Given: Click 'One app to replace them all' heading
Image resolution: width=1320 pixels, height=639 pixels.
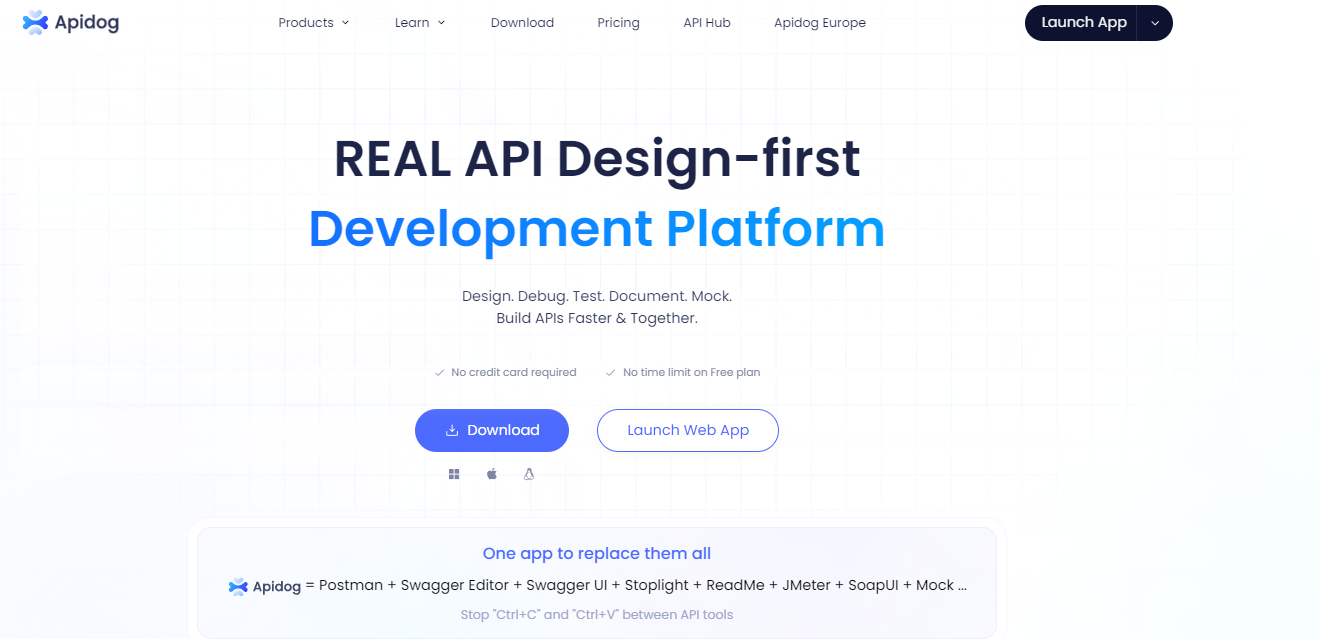Looking at the screenshot, I should pos(597,553).
